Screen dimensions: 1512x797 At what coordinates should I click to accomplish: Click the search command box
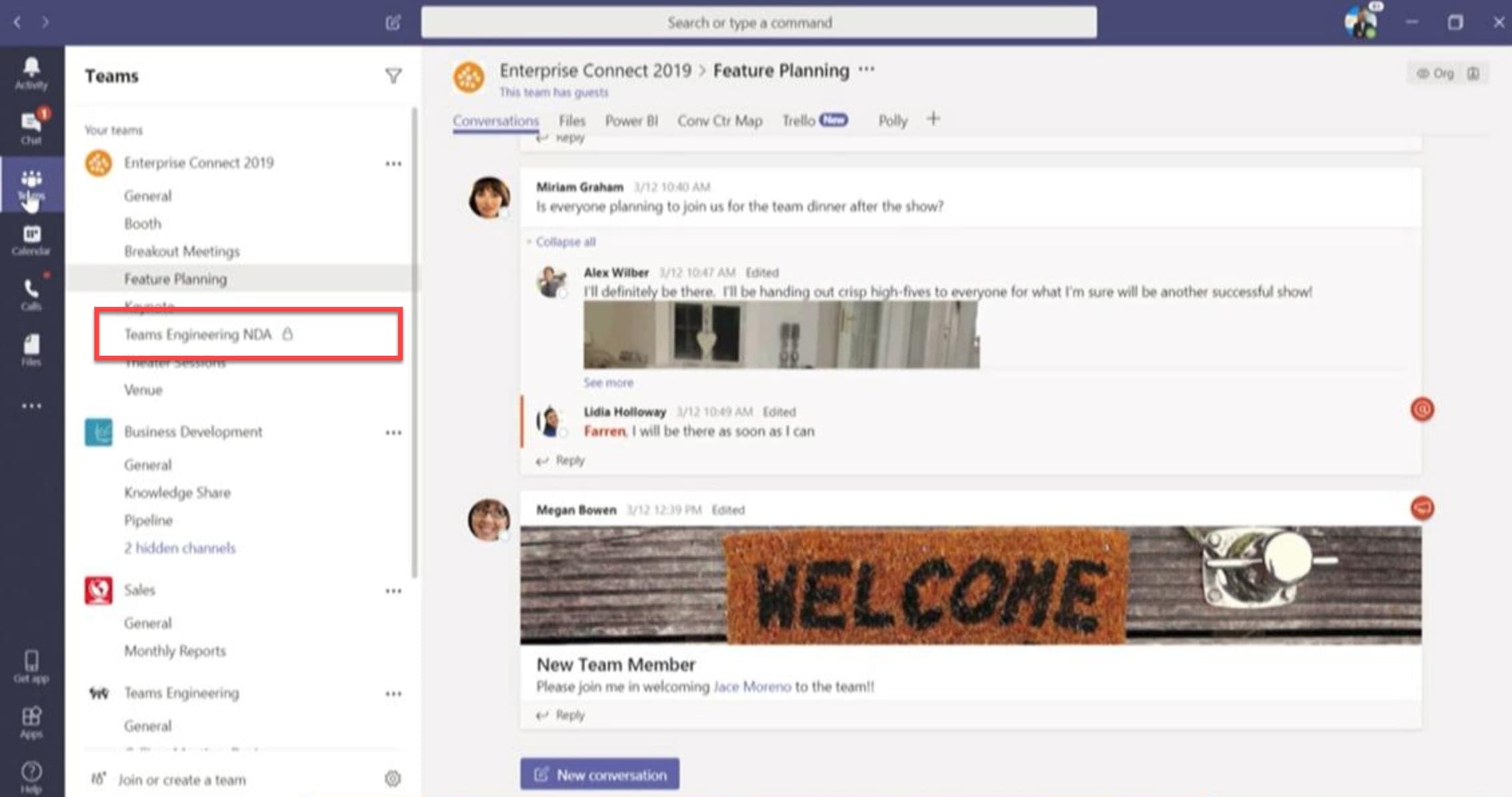(x=759, y=23)
